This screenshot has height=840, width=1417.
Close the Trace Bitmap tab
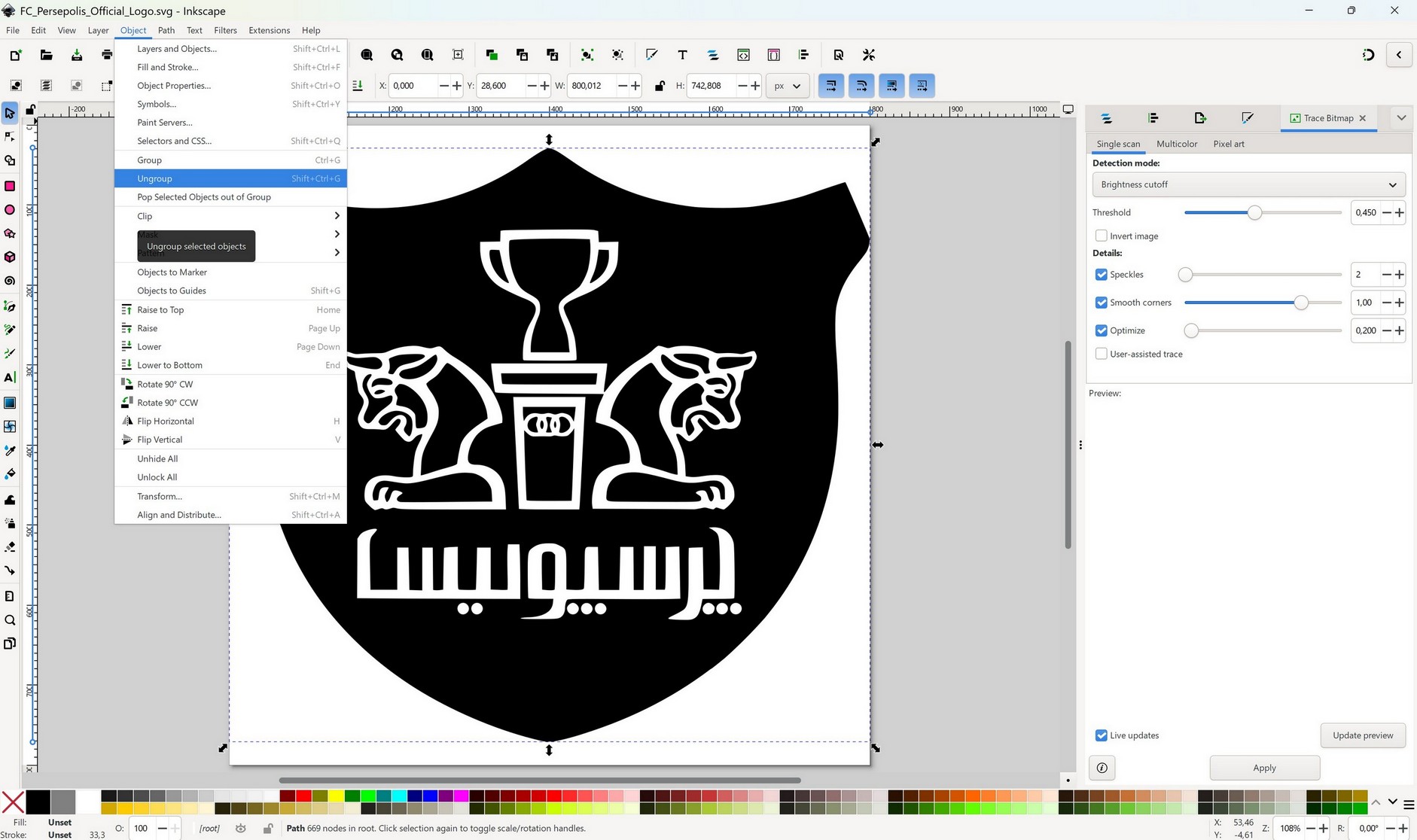[x=1363, y=118]
